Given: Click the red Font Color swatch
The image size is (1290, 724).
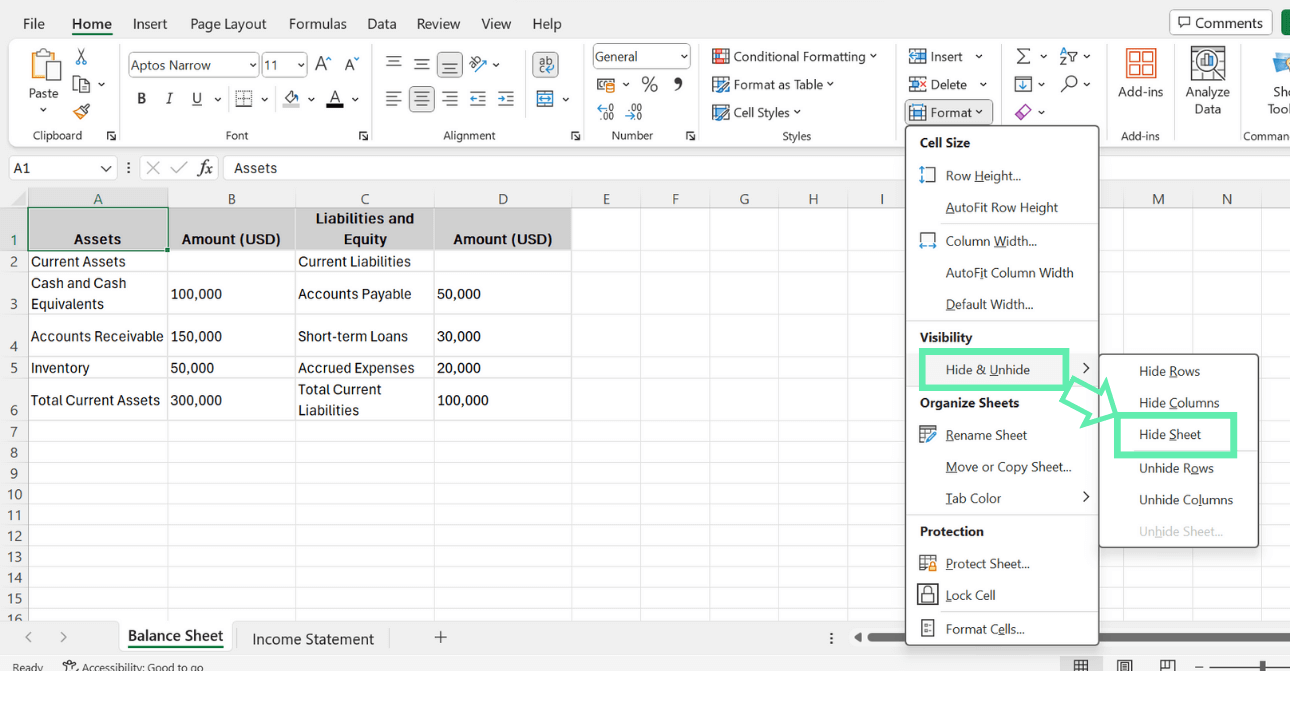Looking at the screenshot, I should pyautogui.click(x=335, y=100).
